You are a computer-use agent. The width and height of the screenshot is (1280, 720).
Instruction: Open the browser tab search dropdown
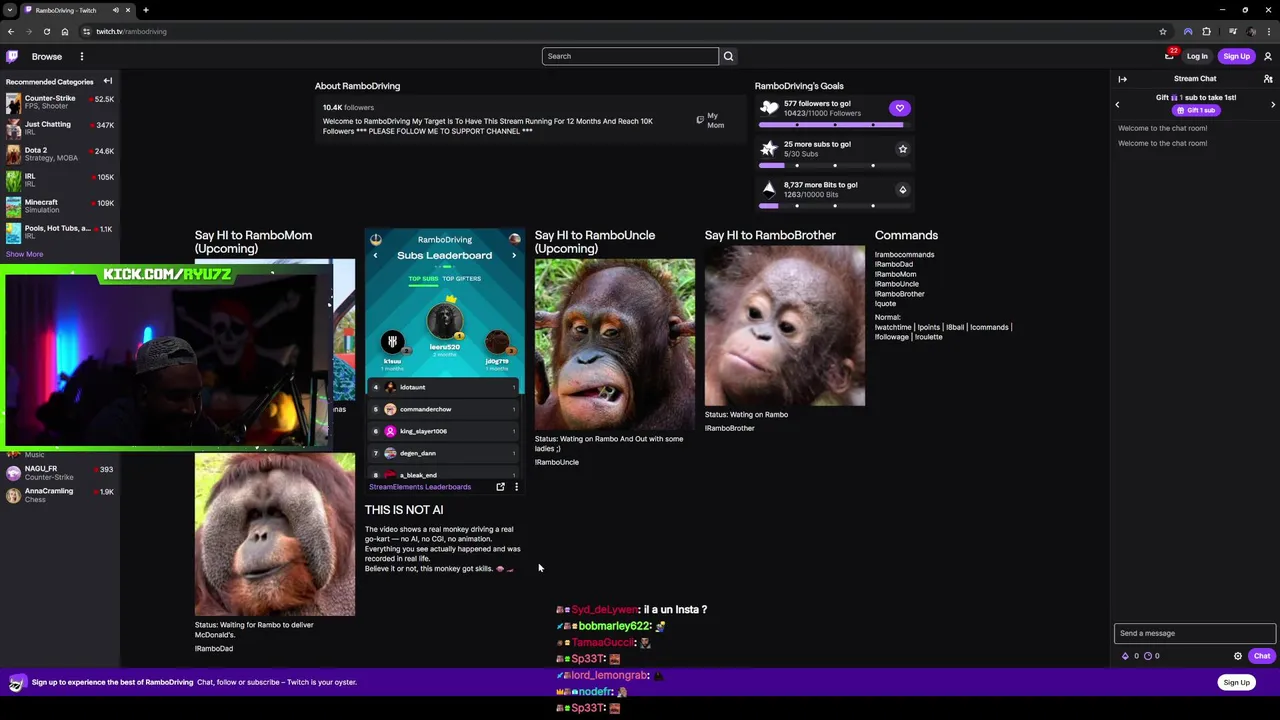[x=10, y=10]
